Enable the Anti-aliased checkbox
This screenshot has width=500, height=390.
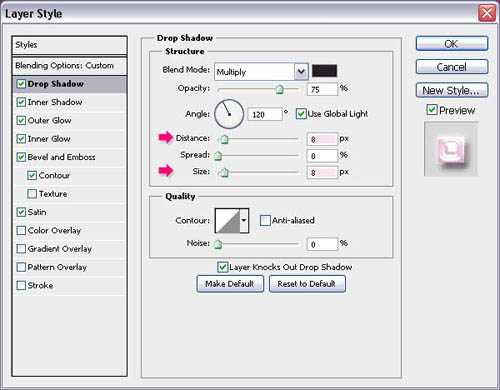(265, 220)
